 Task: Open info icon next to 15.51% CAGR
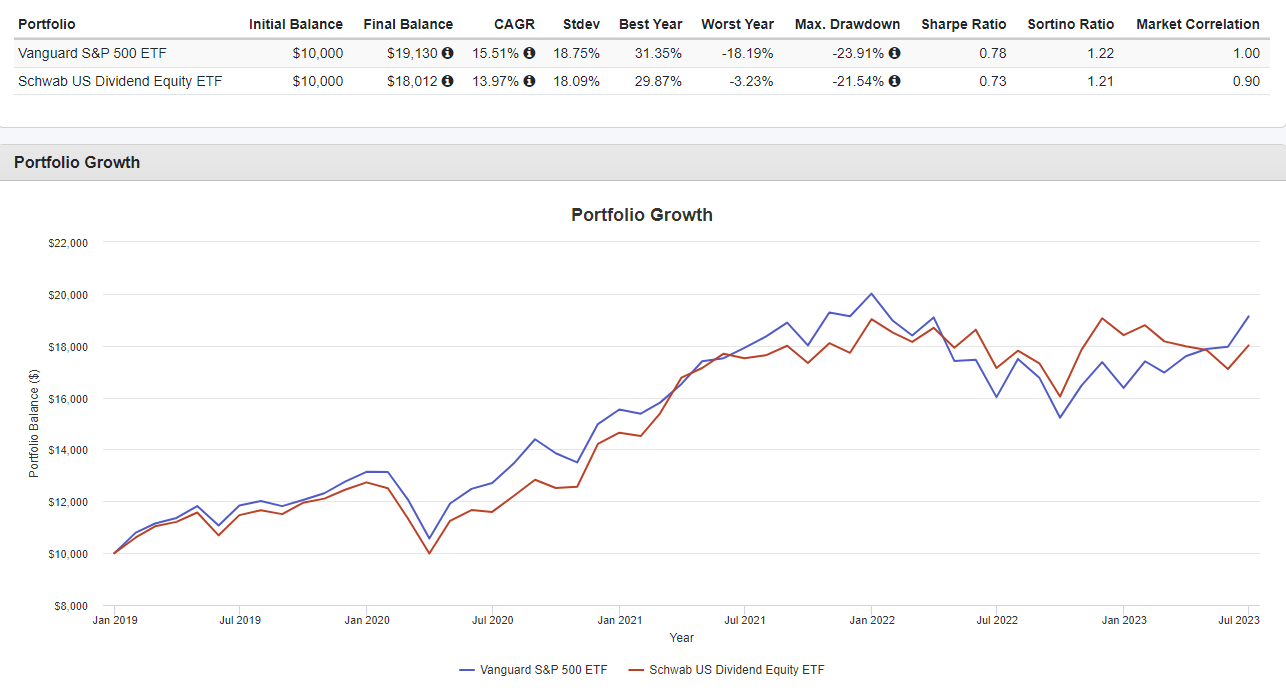pyautogui.click(x=529, y=53)
